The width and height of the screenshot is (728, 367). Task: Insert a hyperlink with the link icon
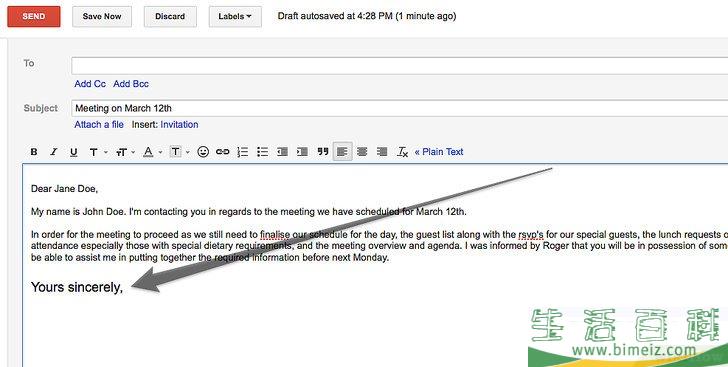(222, 152)
